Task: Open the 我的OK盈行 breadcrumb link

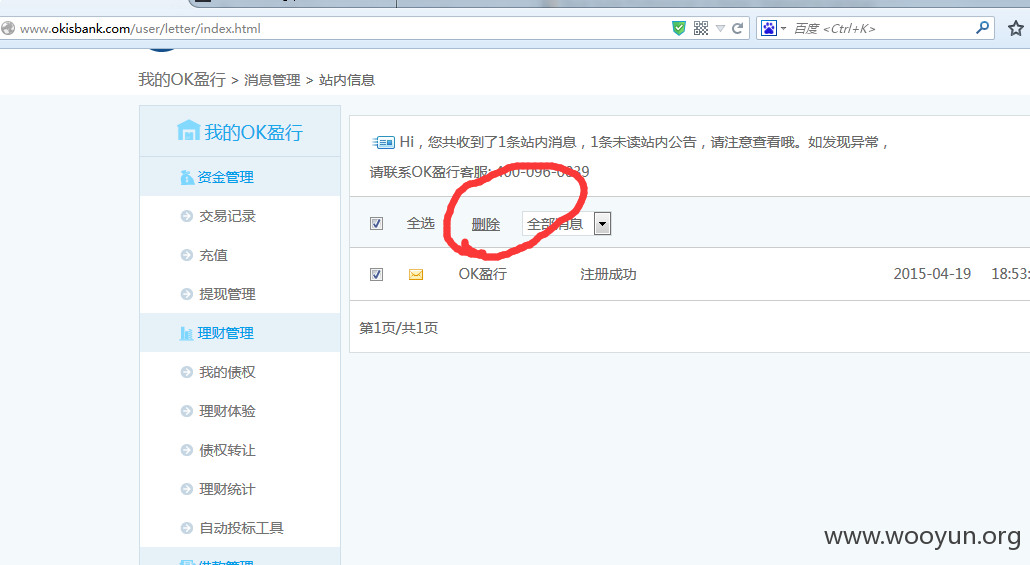Action: (x=182, y=79)
